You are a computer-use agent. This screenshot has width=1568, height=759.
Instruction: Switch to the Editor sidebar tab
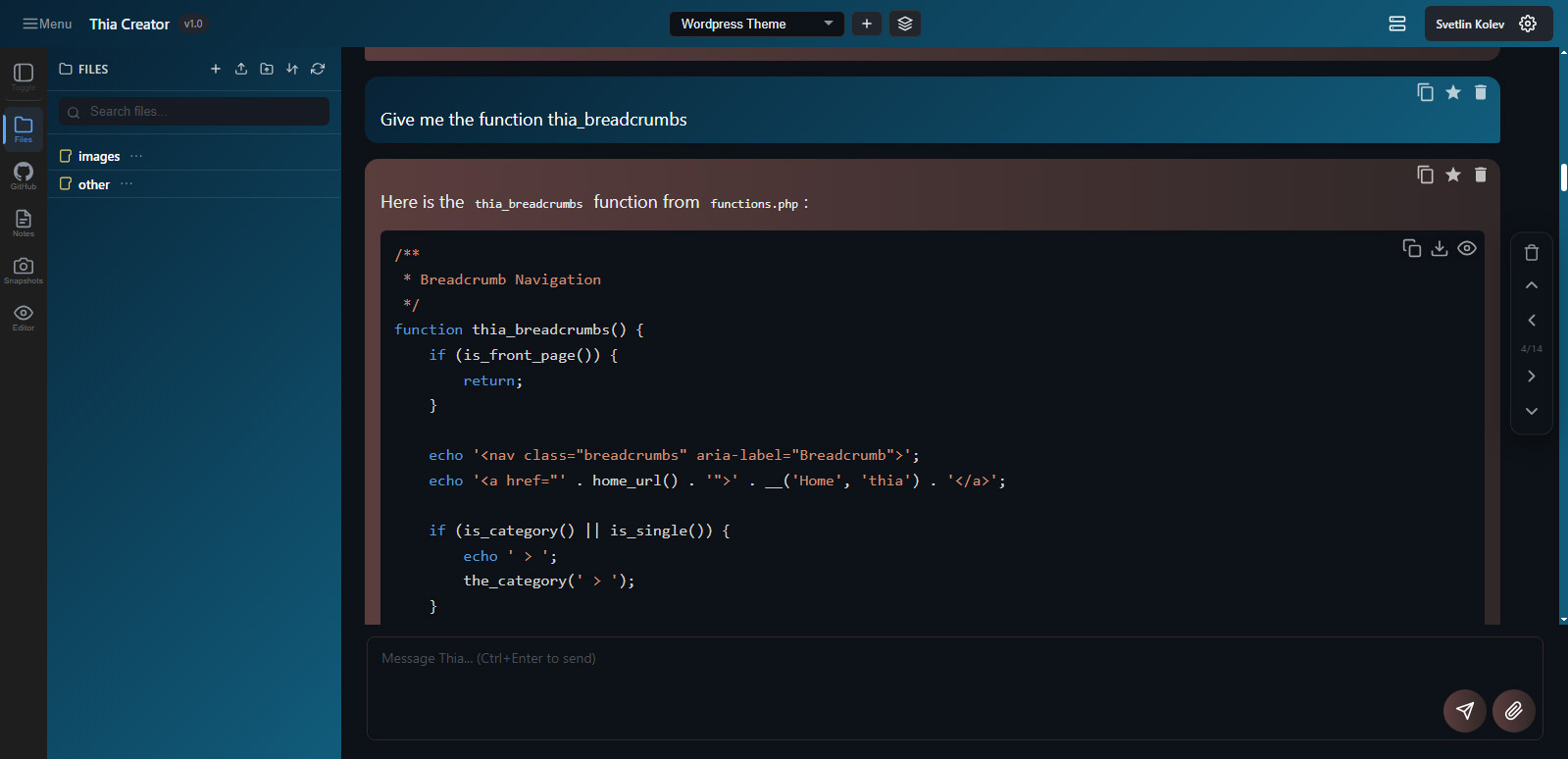(24, 317)
